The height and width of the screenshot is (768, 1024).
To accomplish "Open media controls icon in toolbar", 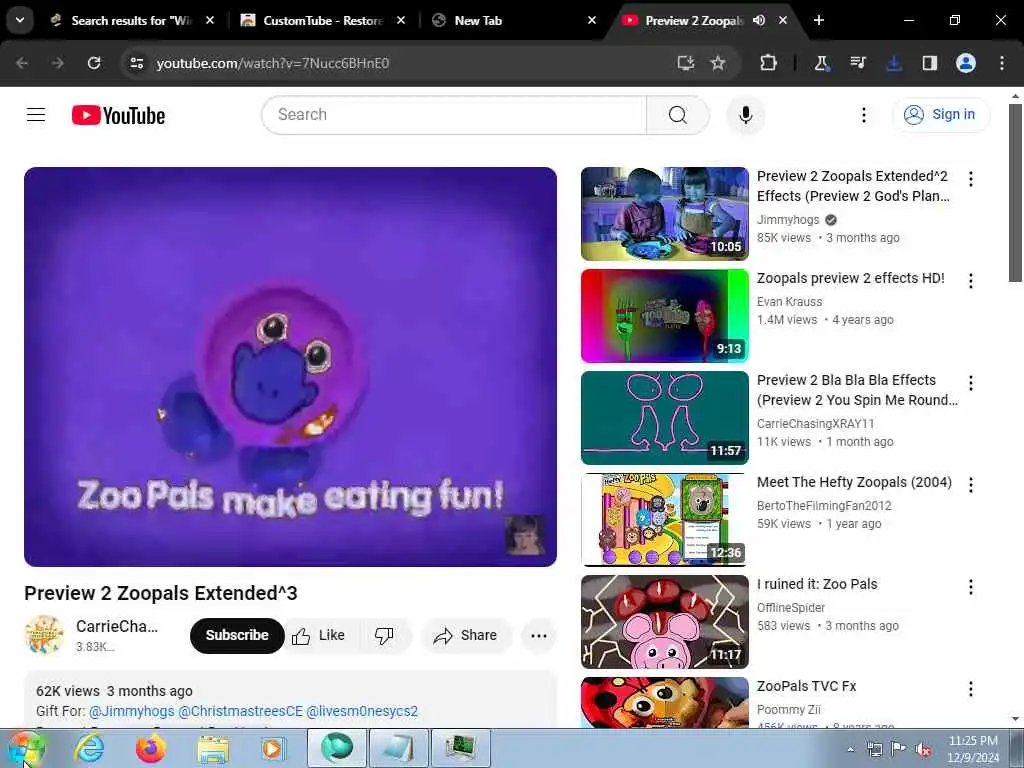I will coord(857,63).
